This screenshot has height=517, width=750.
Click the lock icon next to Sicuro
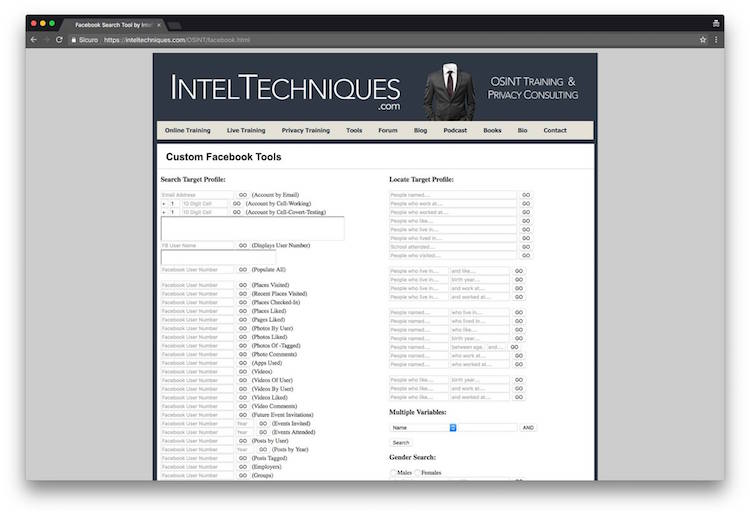(74, 40)
